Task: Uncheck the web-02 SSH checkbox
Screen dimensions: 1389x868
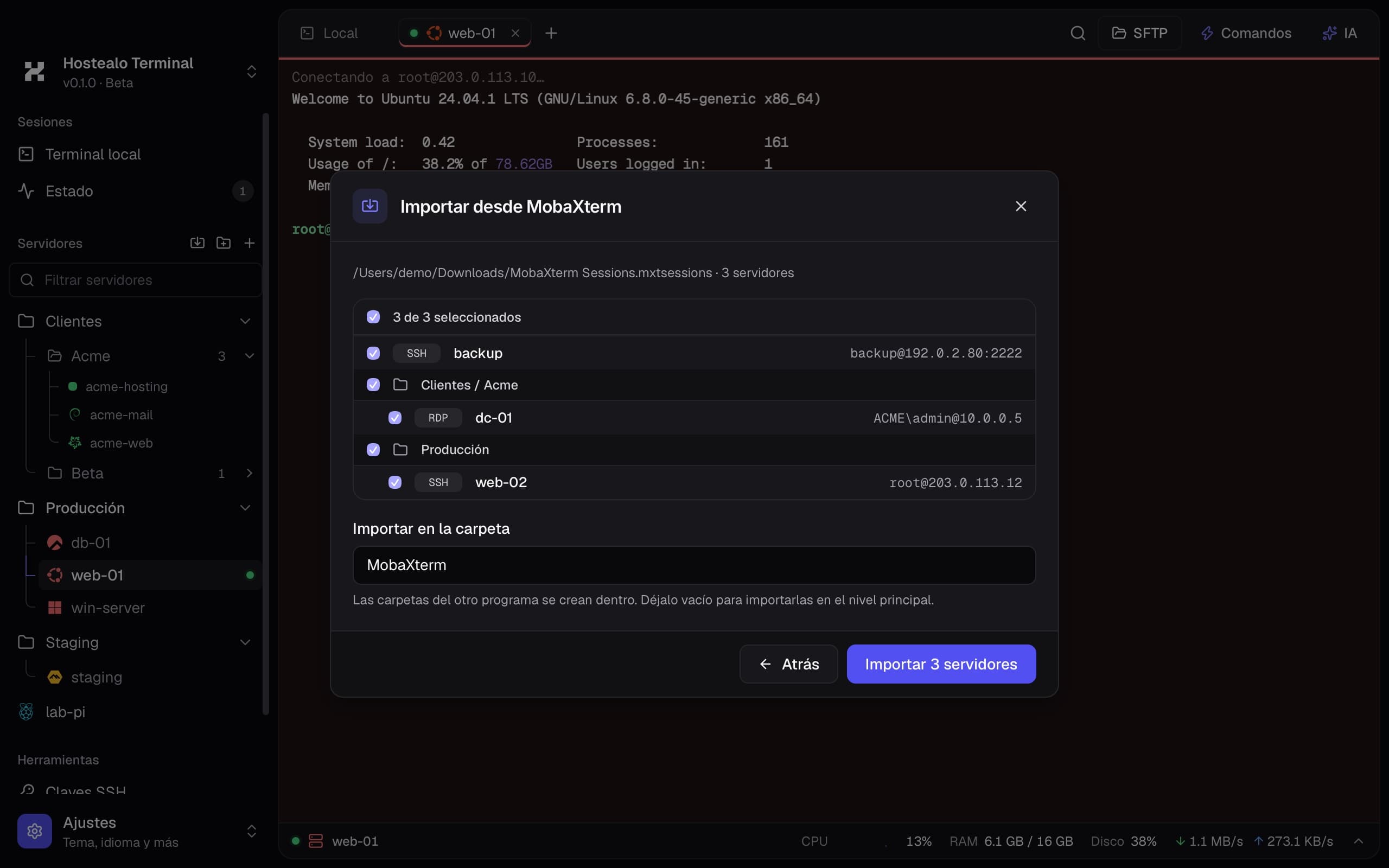Action: (395, 482)
